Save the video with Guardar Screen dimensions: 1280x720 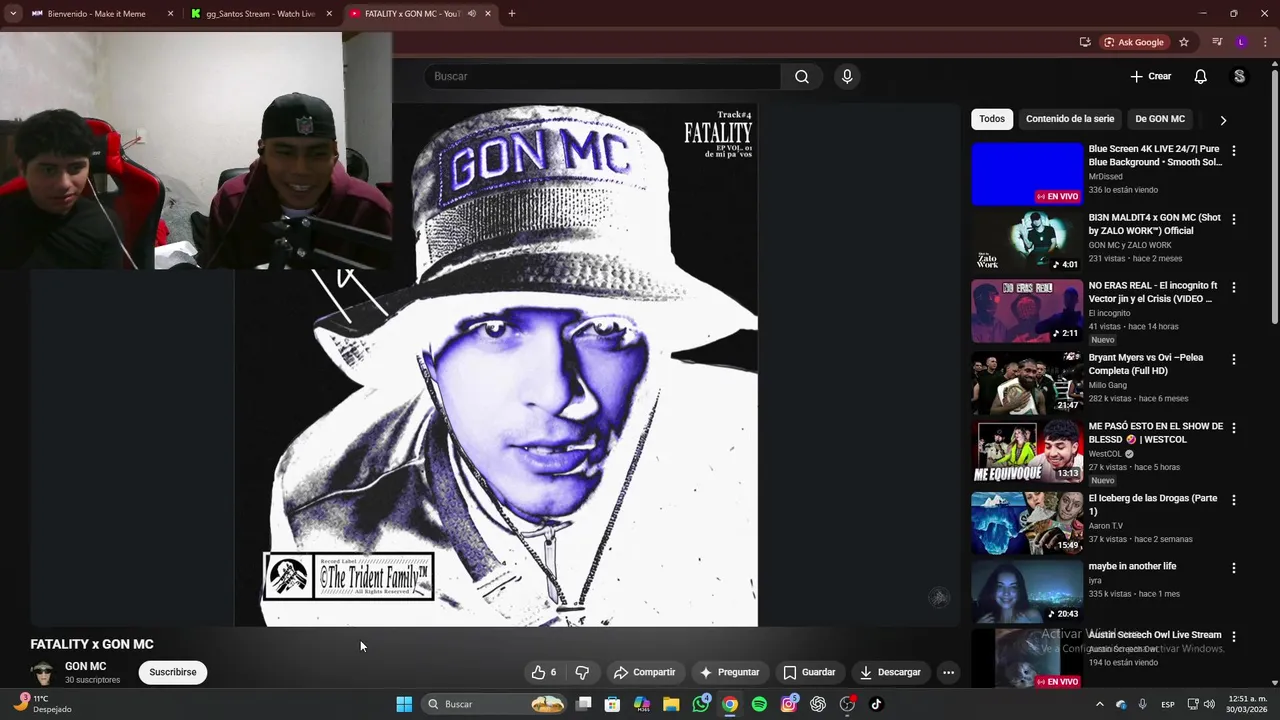coord(809,672)
